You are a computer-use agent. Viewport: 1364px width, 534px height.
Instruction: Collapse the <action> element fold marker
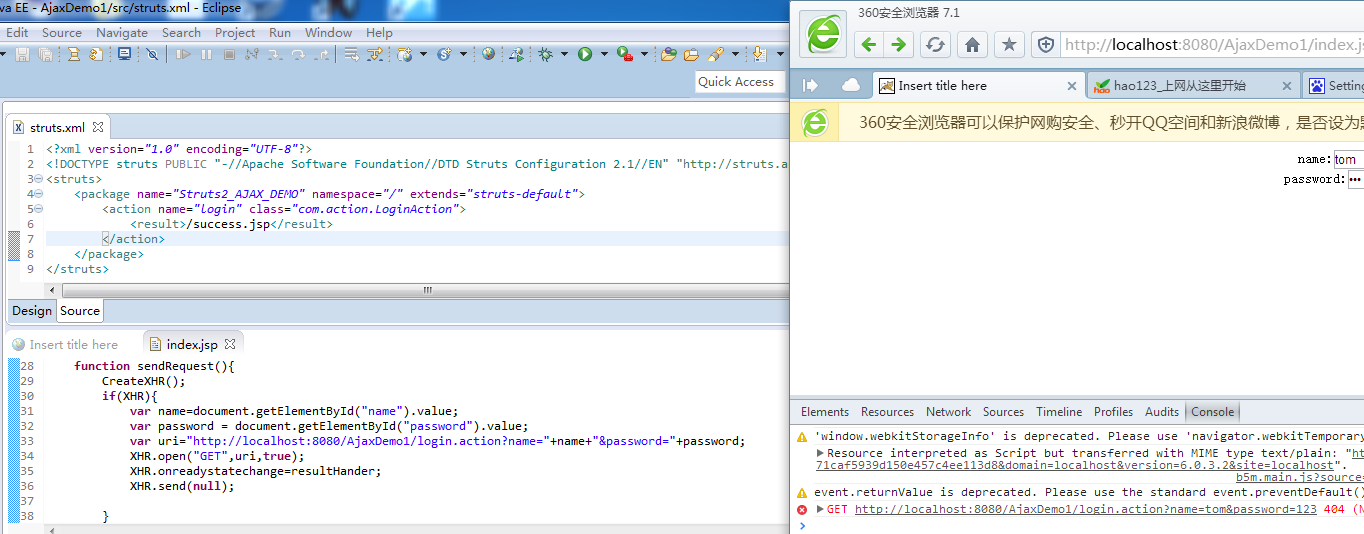tap(38, 209)
